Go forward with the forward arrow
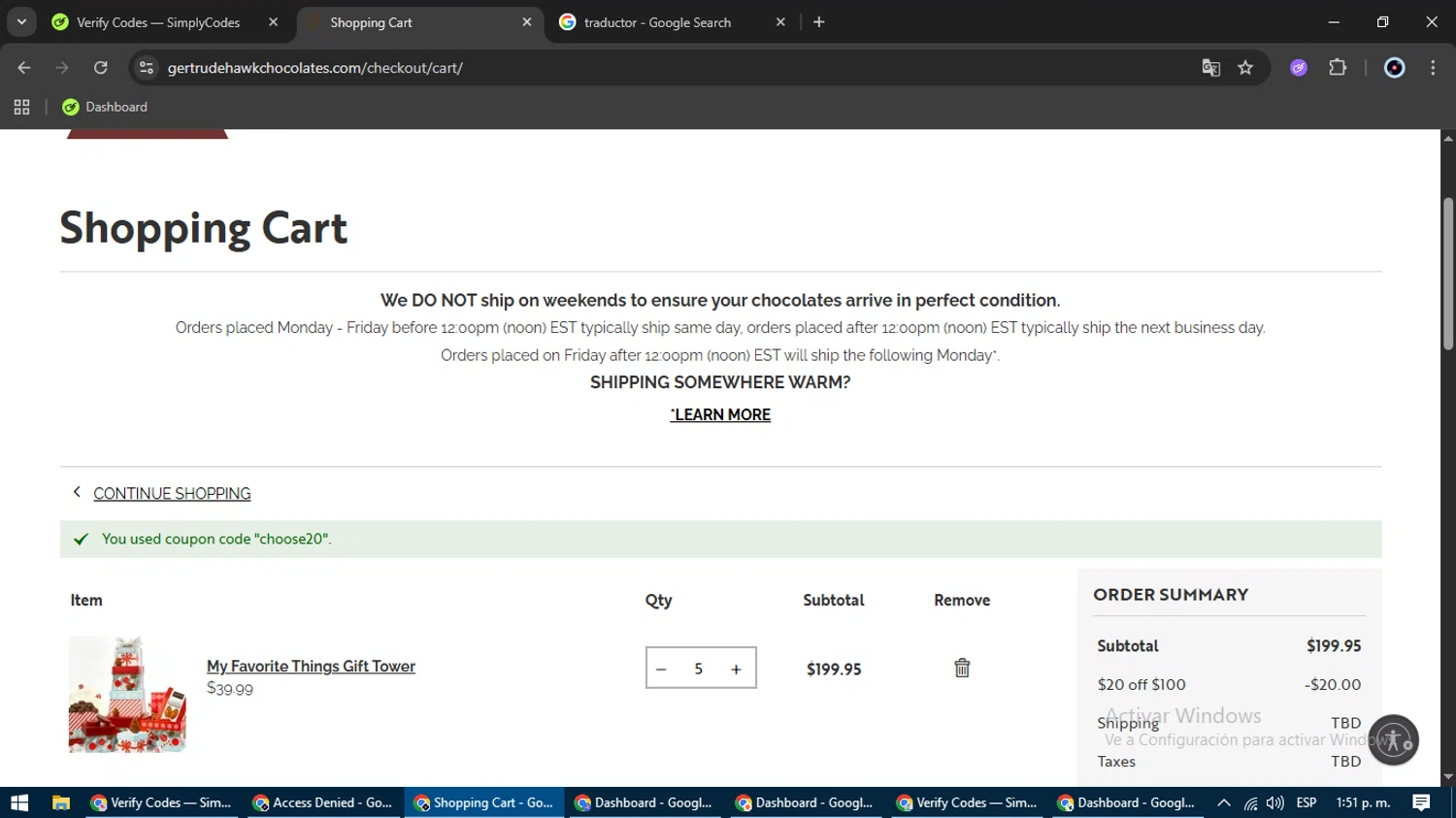Screen dimensions: 1456x818 click(62, 68)
